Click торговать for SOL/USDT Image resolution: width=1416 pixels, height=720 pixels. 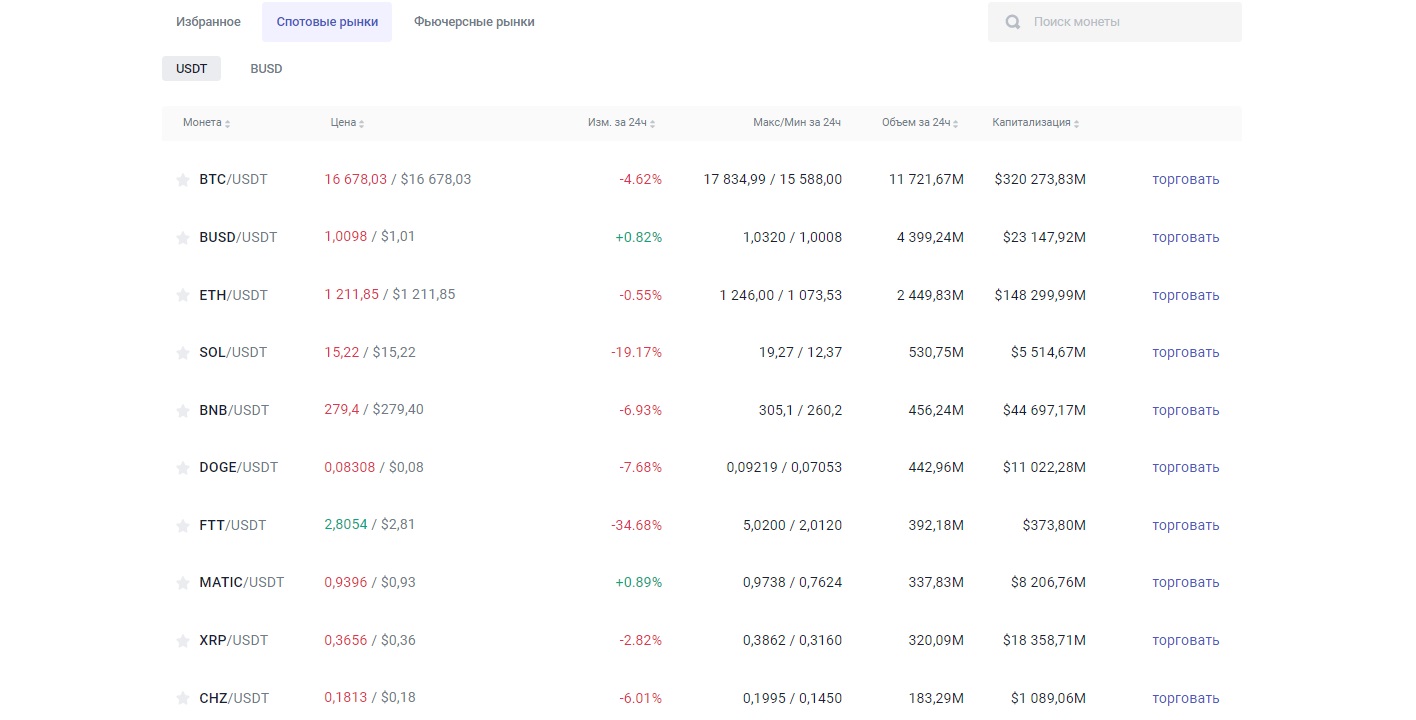[1185, 353]
